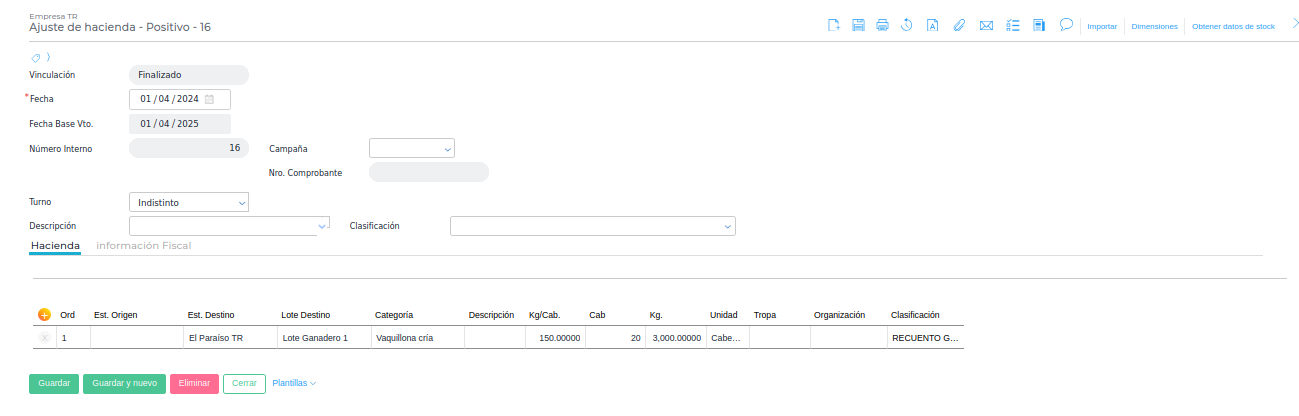The width and height of the screenshot is (1299, 416).
Task: Click the Kg/Cab. column header
Action: [544, 315]
